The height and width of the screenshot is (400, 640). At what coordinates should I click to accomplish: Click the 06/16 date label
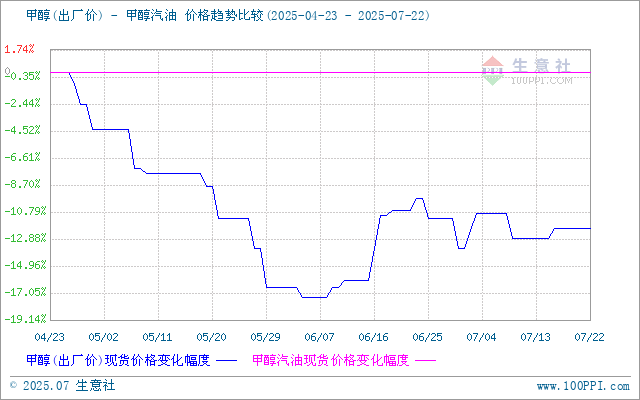[373, 337]
